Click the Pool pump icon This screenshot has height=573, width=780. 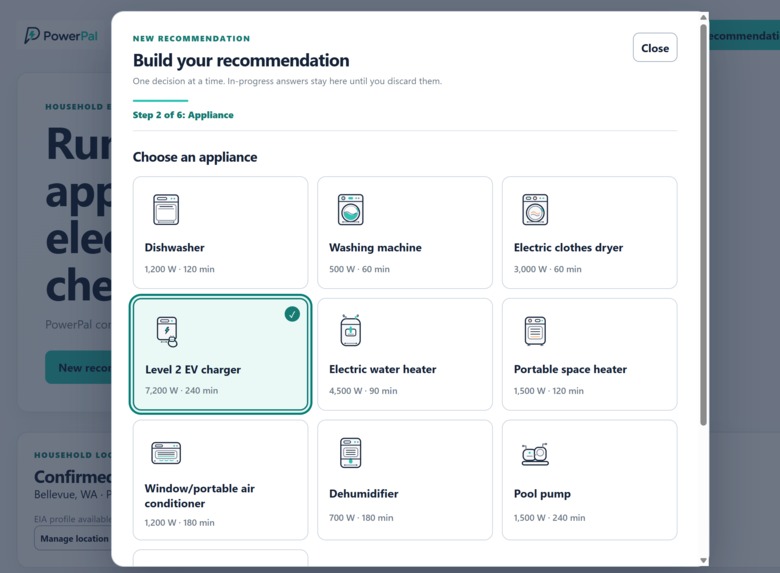pyautogui.click(x=535, y=454)
